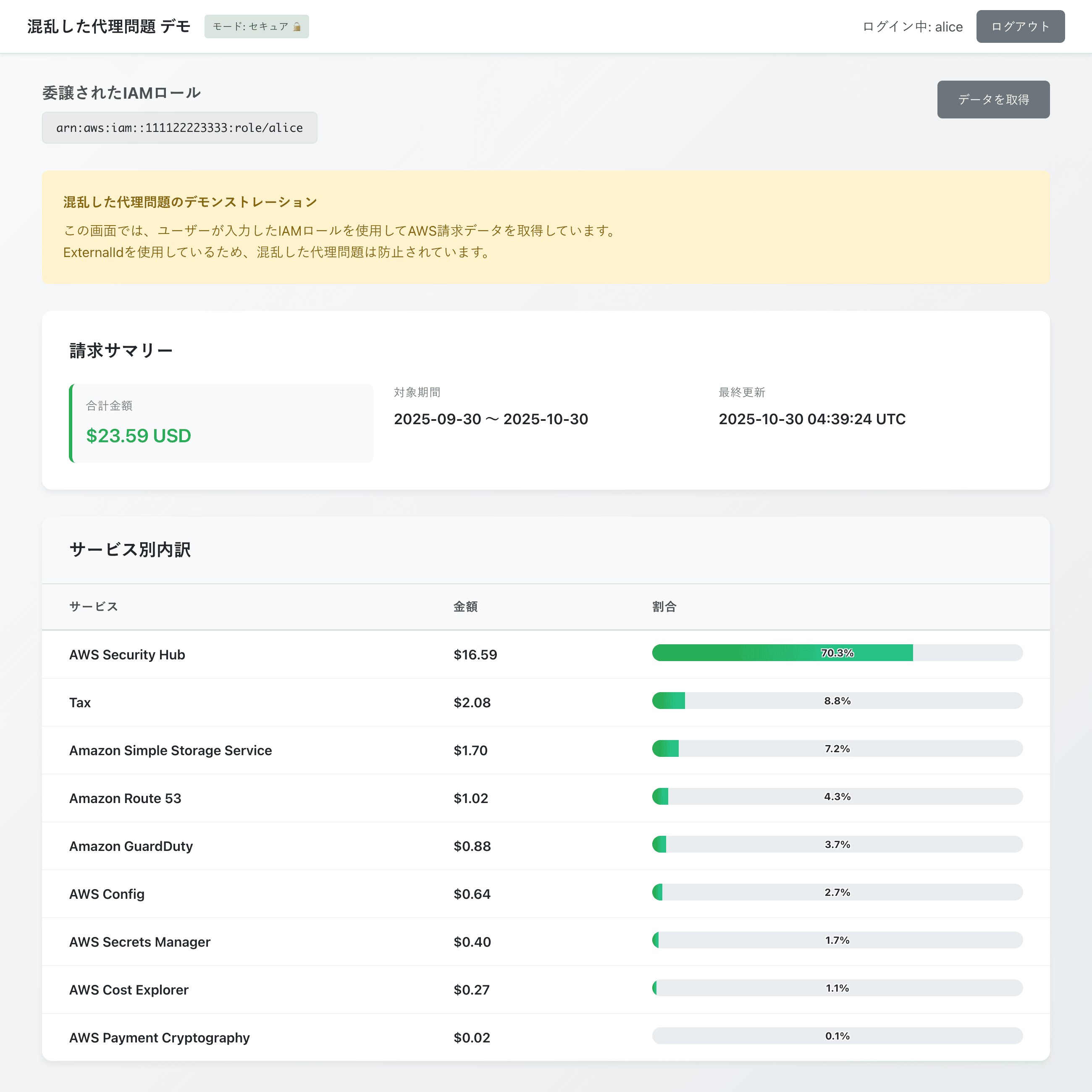Click the データを取得 button

pos(992,100)
